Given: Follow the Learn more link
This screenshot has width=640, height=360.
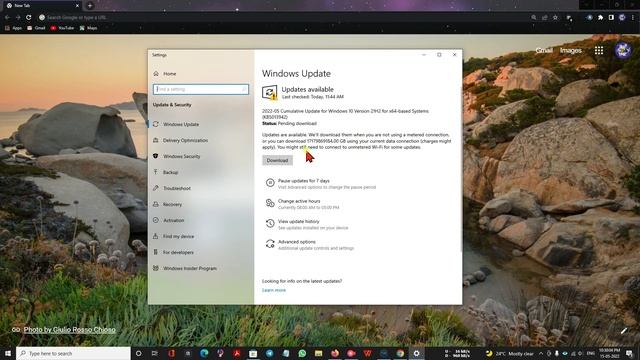Looking at the screenshot, I should (x=274, y=290).
